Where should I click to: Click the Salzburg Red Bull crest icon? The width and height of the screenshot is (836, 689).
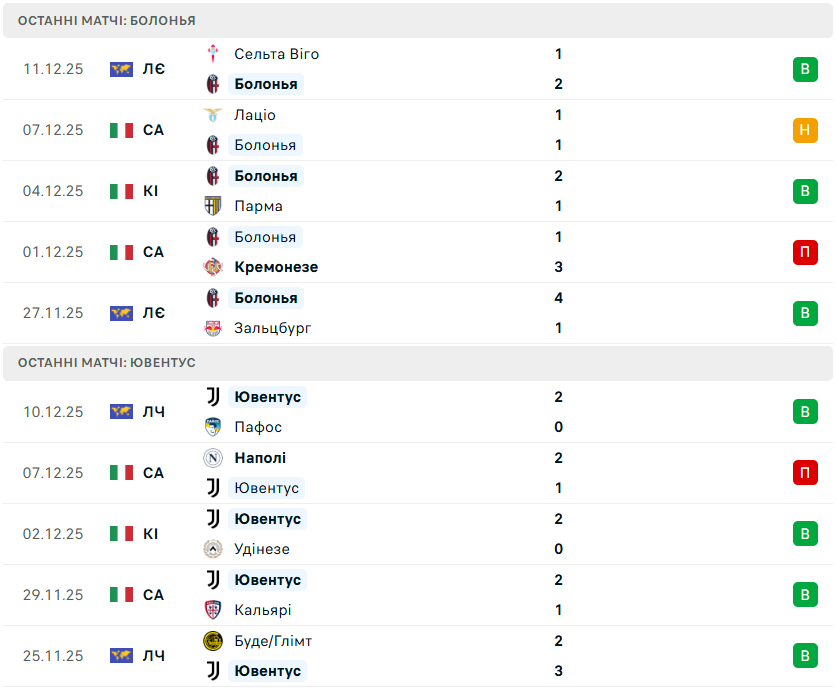pos(213,328)
